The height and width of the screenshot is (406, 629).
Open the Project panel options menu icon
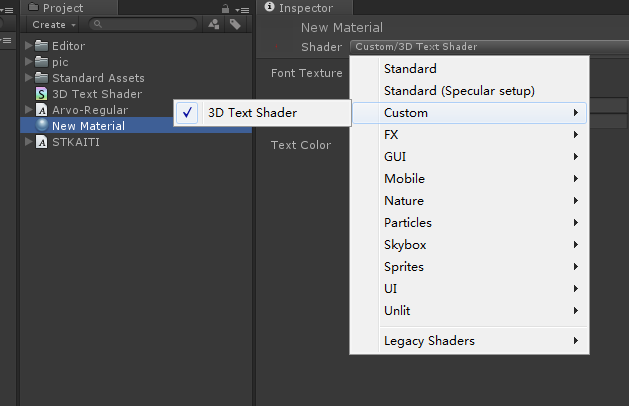pyautogui.click(x=242, y=10)
